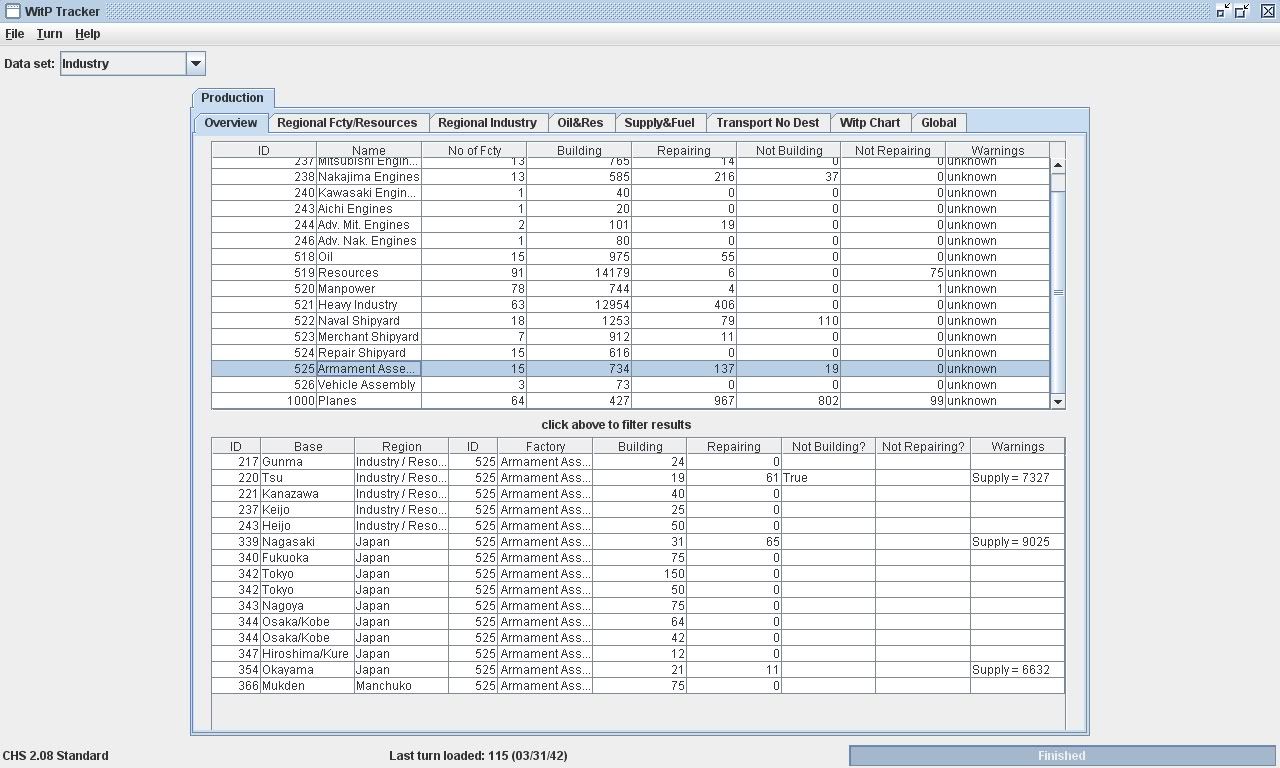This screenshot has width=1280, height=768.
Task: Sort lower table by Not Building? header
Action: pos(828,447)
